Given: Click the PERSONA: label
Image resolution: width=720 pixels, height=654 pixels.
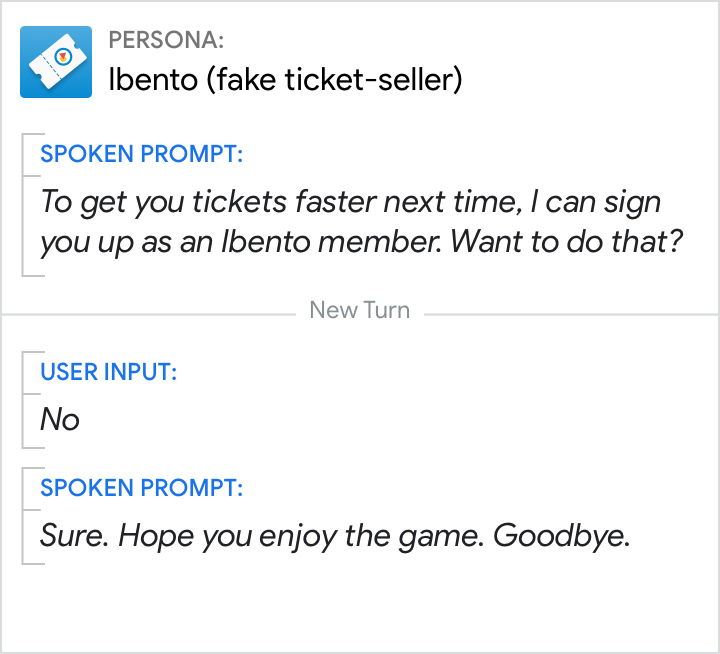Looking at the screenshot, I should (x=166, y=40).
